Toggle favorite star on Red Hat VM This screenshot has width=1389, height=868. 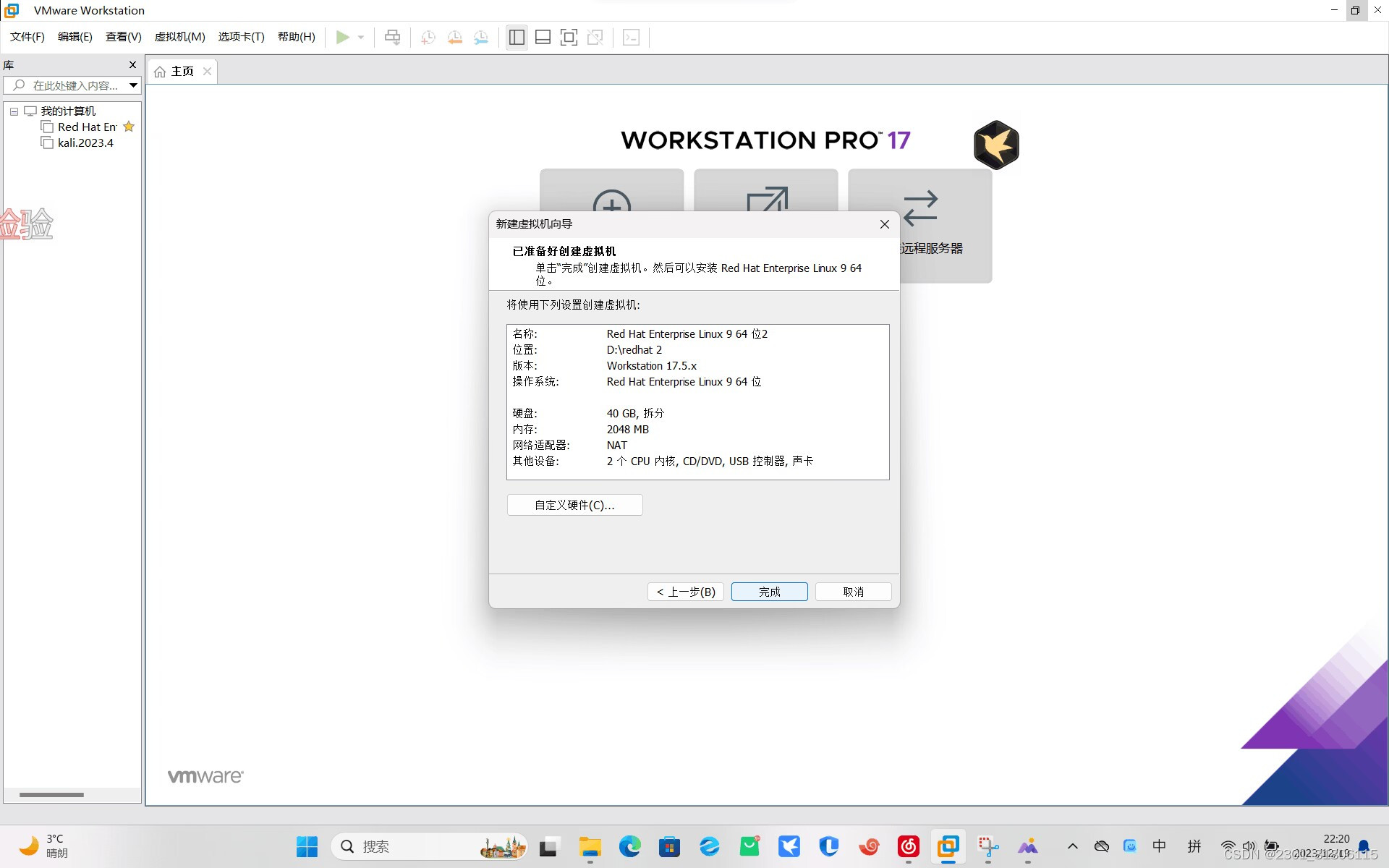[129, 127]
